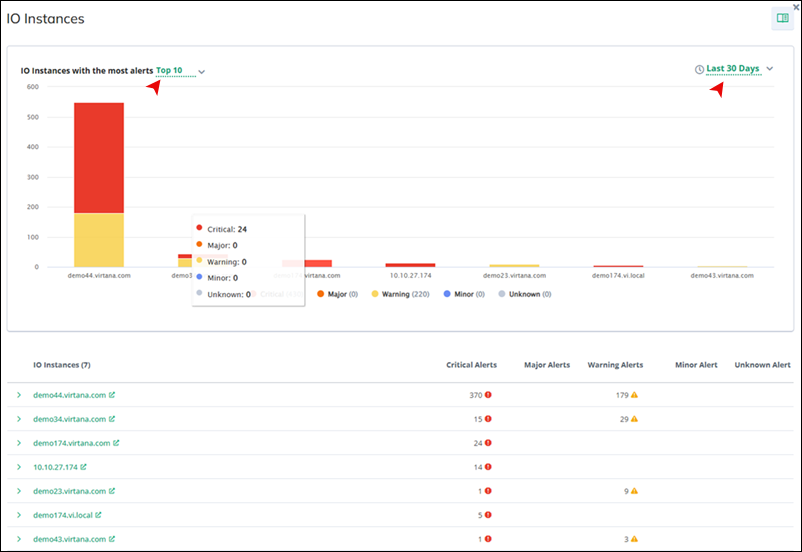
Task: Click critical alert icon in demo44.virtana.com row
Action: click(488, 395)
